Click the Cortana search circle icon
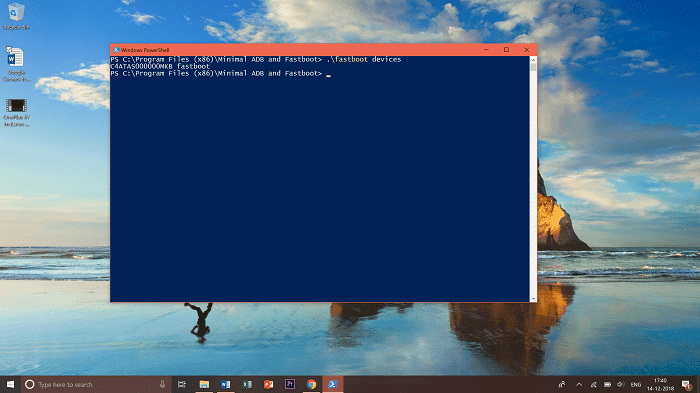 point(29,385)
